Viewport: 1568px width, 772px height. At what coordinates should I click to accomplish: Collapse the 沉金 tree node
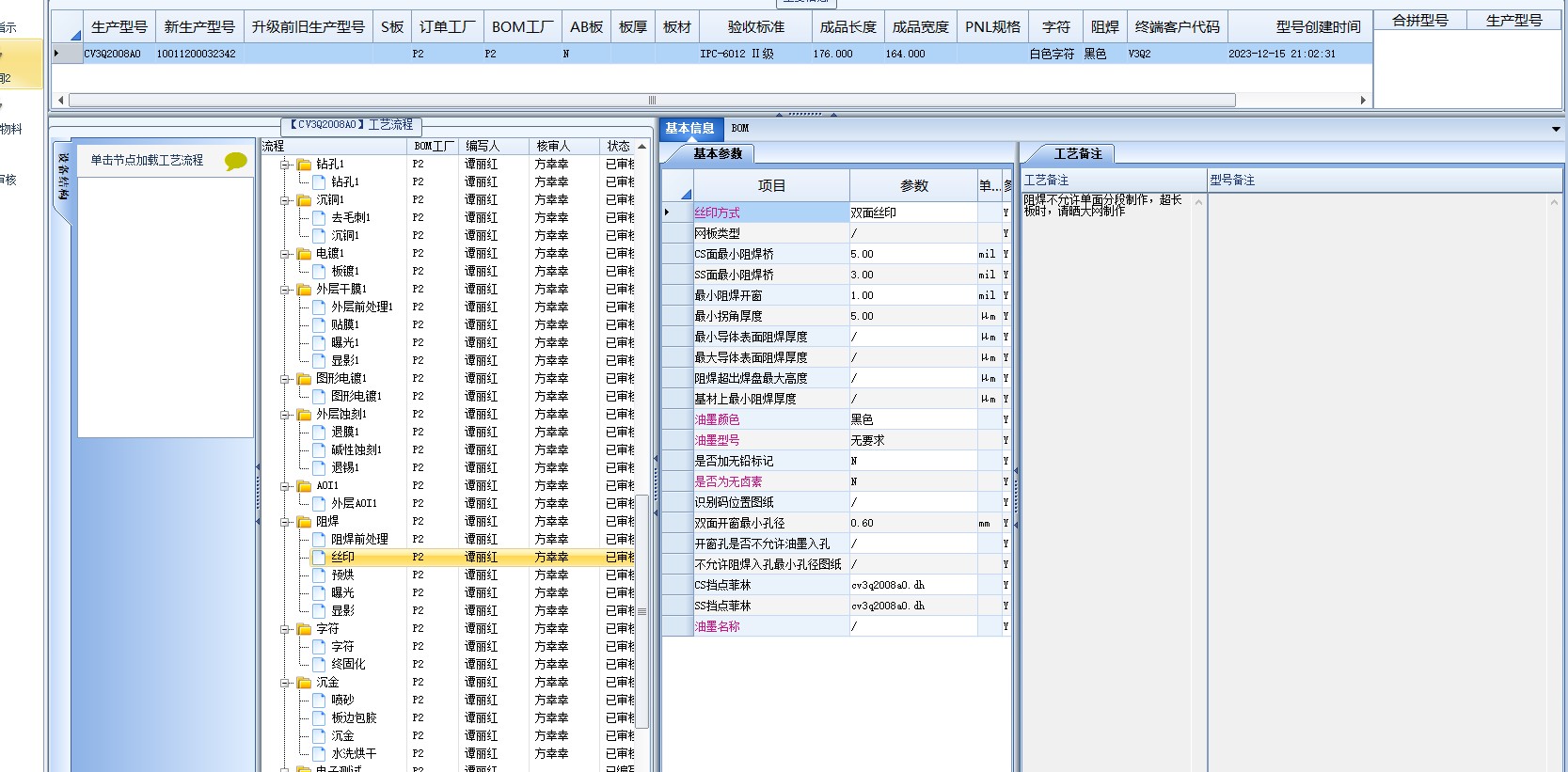coord(285,683)
